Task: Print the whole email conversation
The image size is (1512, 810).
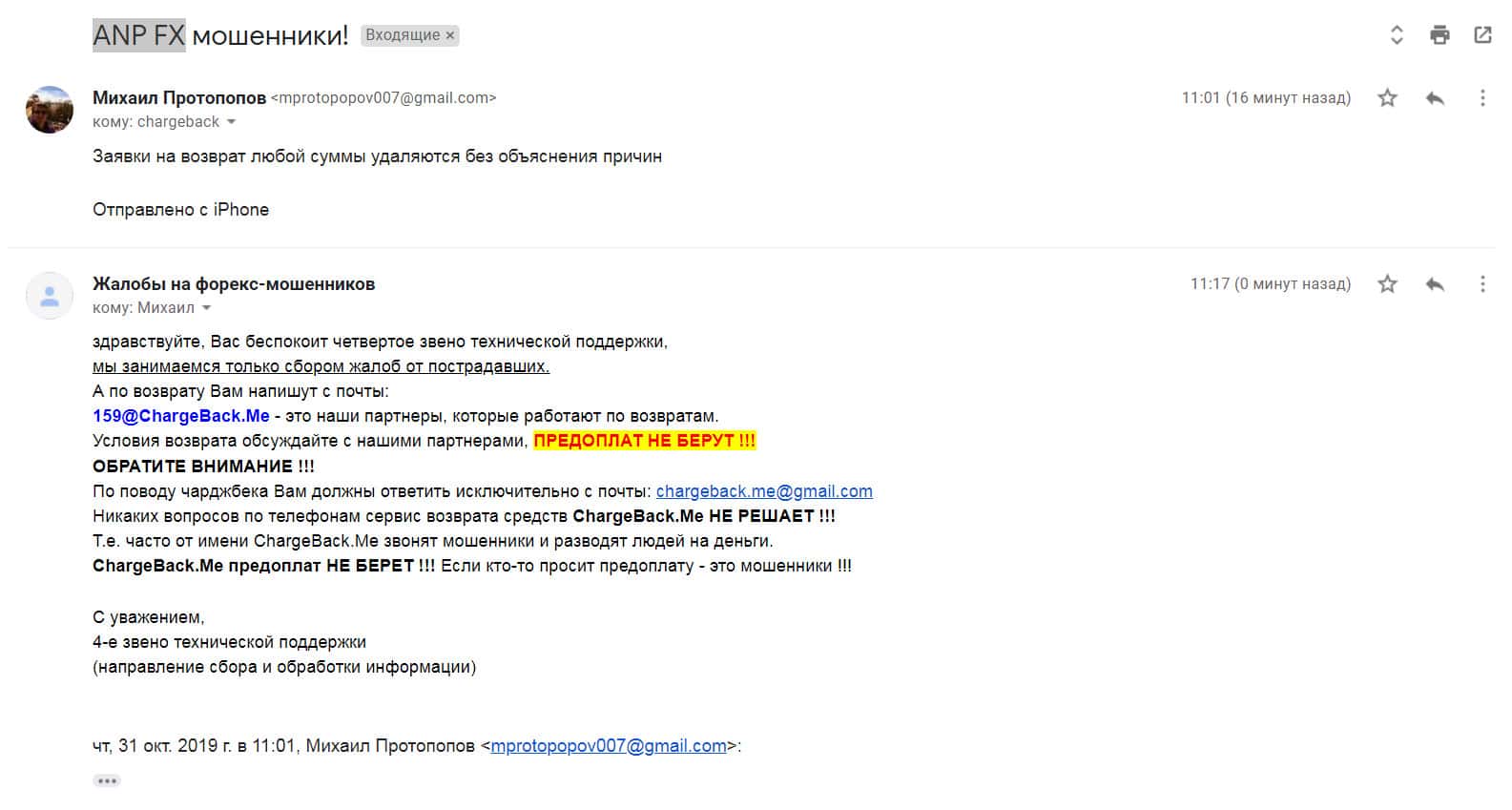Action: (1440, 35)
